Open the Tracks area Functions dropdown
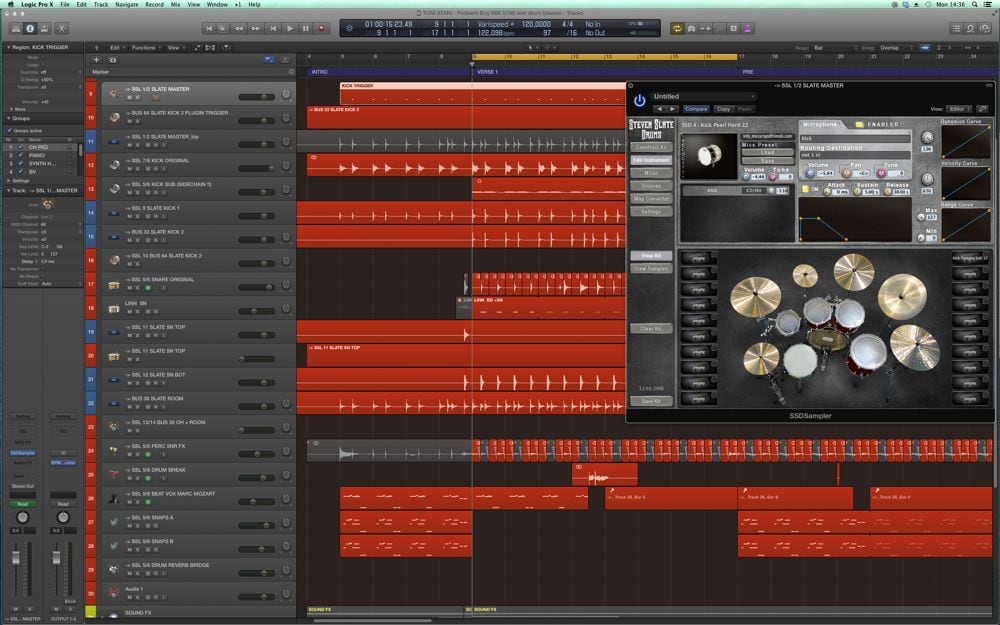 click(x=146, y=47)
